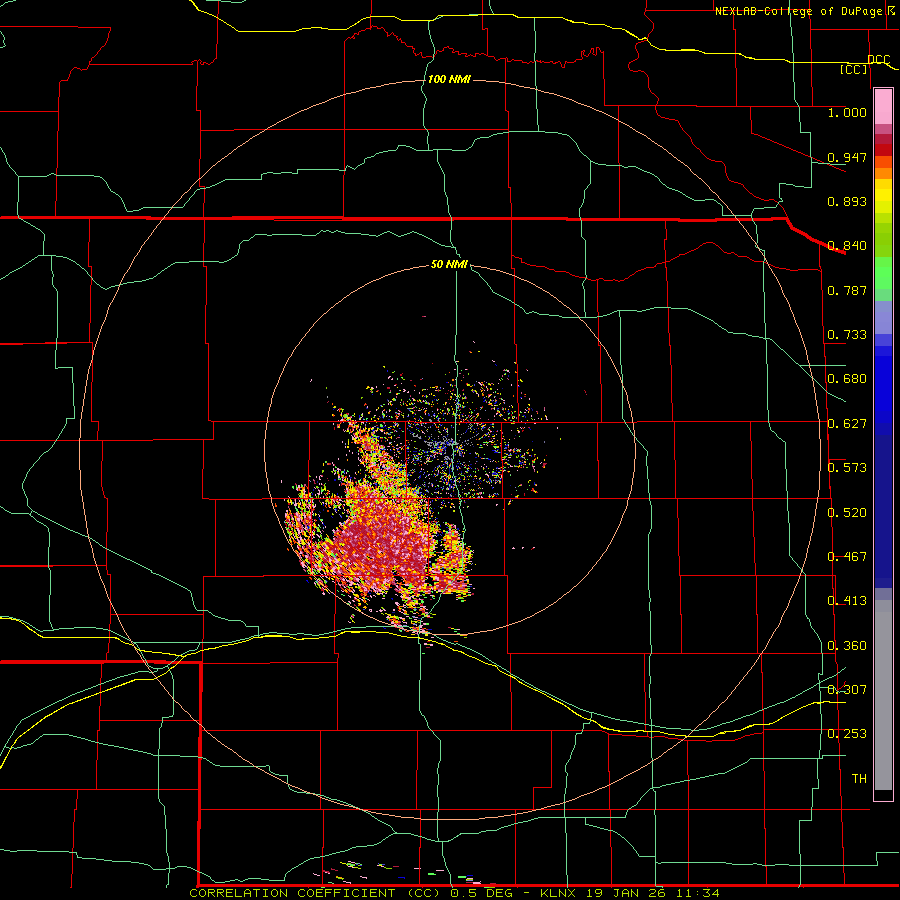Select the 0.307 color scale value
This screenshot has width=900, height=900.
847,689
